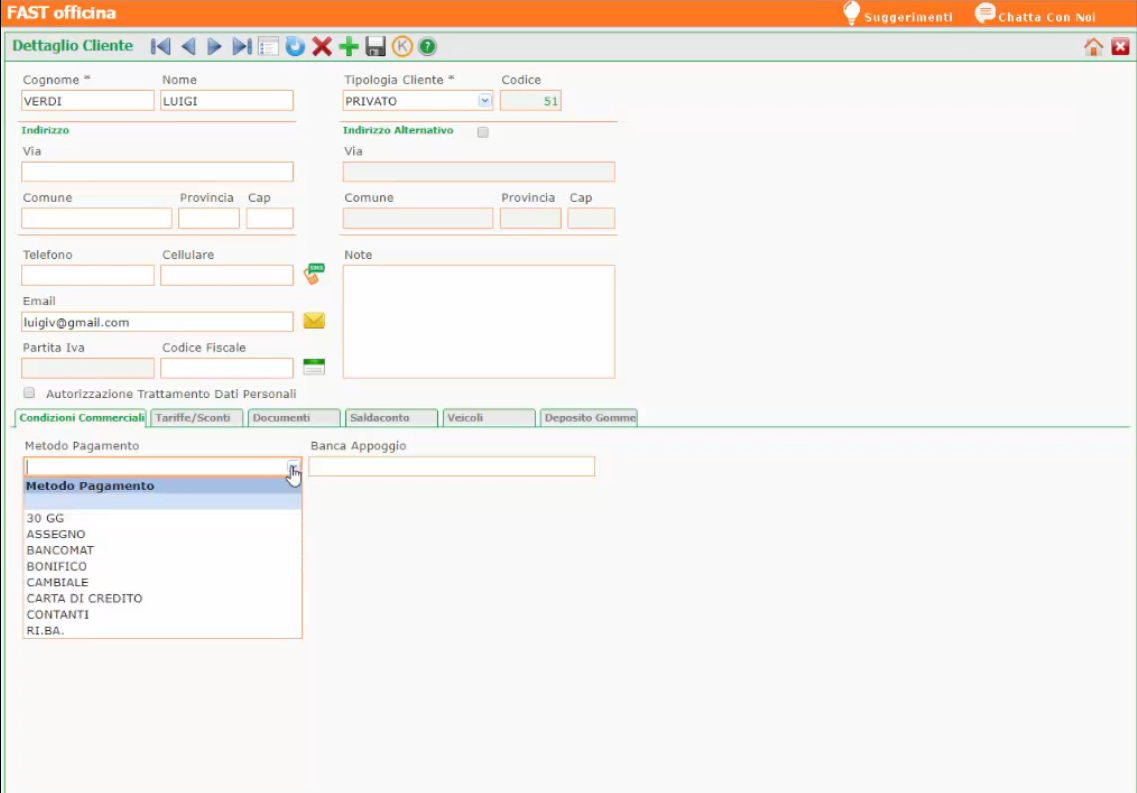The width and height of the screenshot is (1137, 793).
Task: Go to the first client record
Action: click(x=160, y=47)
